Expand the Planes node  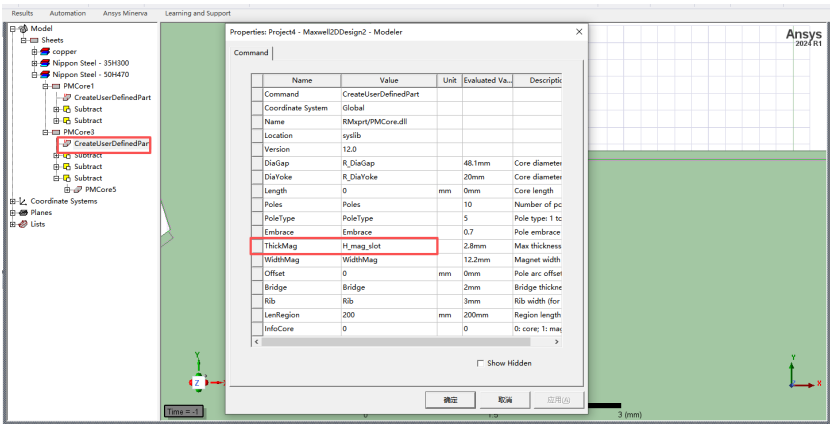13,213
